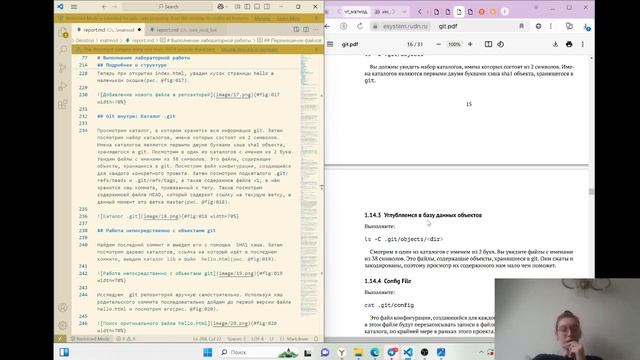Open the Run and Debug view
640x360 pixels.
click(x=62, y=86)
